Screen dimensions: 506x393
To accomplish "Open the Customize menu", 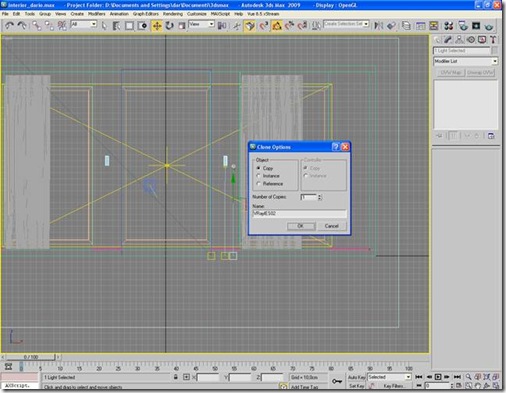I will (x=197, y=14).
